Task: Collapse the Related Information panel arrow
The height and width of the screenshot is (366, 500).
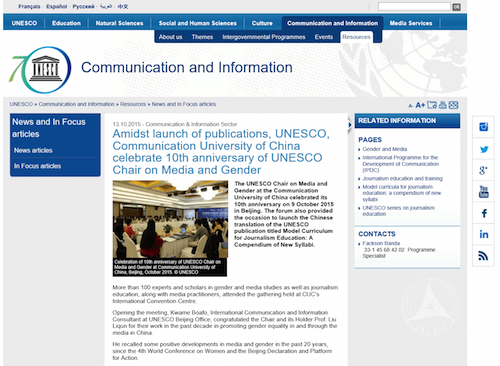Action: (350, 125)
